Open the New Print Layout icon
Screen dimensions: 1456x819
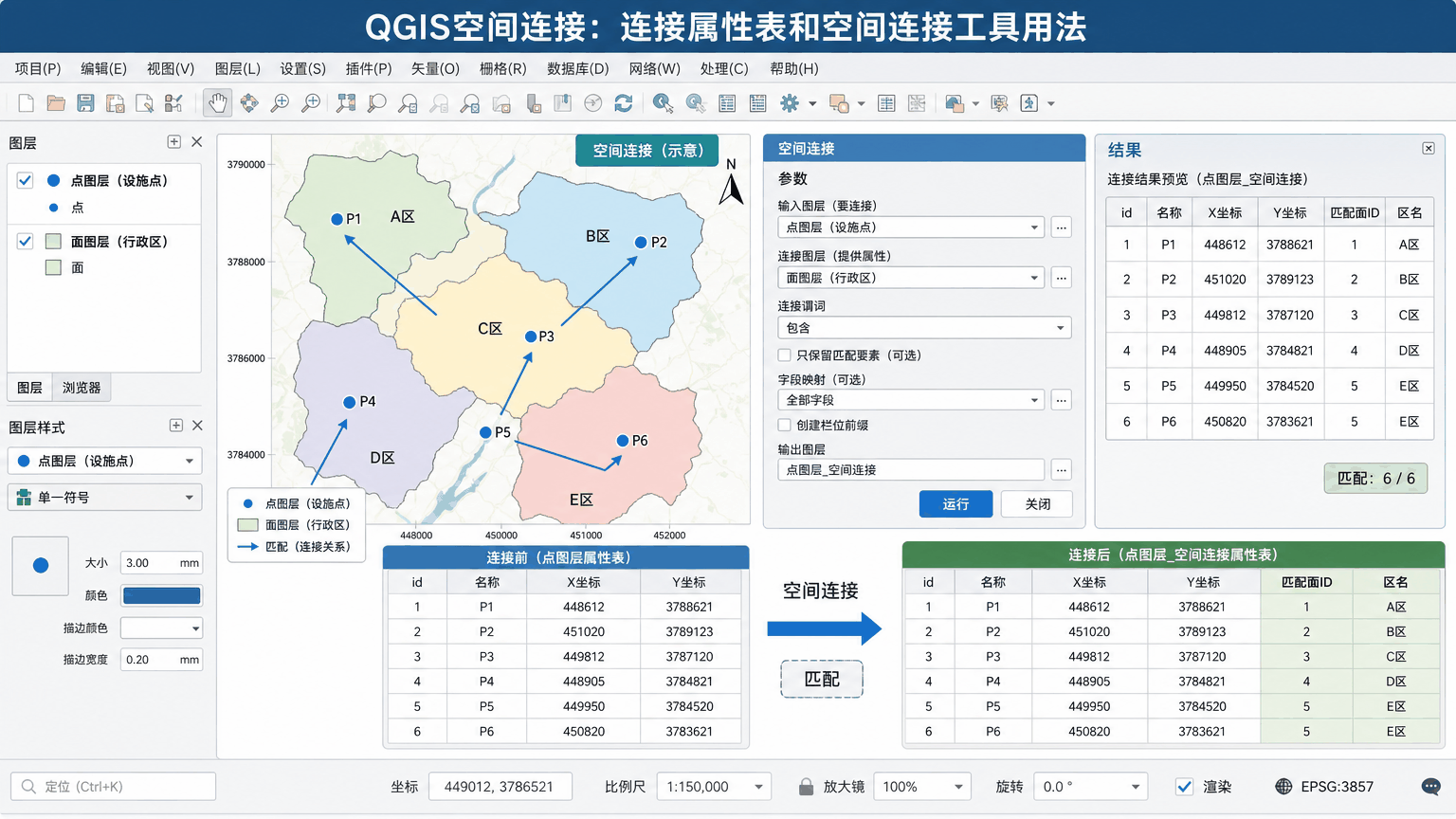click(116, 103)
